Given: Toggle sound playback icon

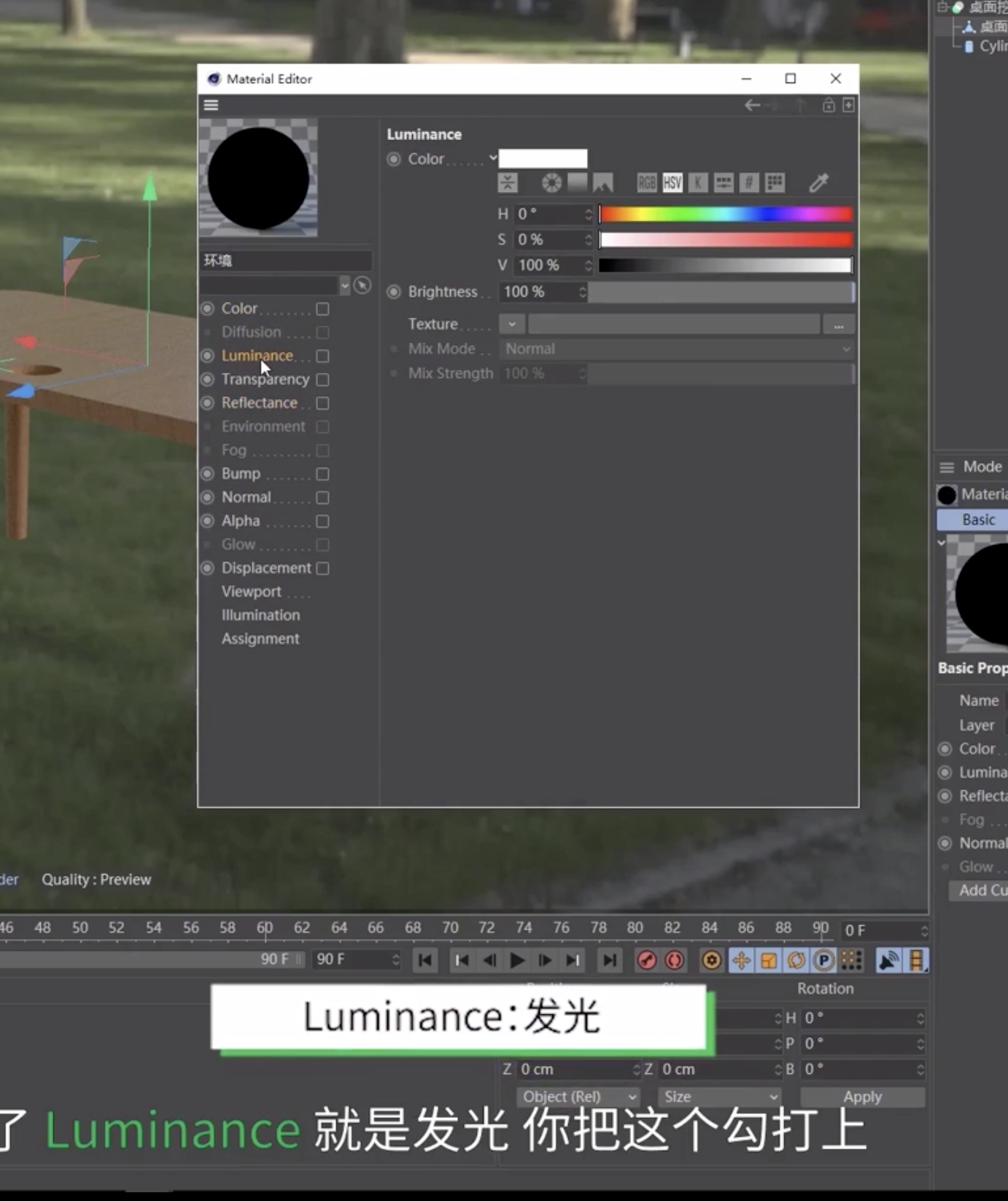Looking at the screenshot, I should (888, 960).
